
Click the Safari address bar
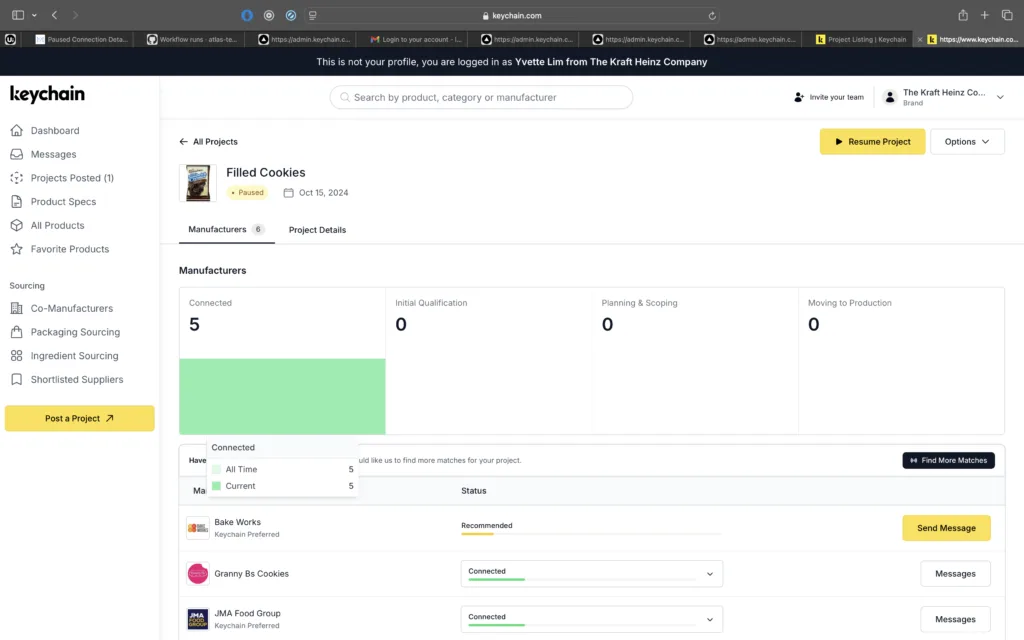512,16
